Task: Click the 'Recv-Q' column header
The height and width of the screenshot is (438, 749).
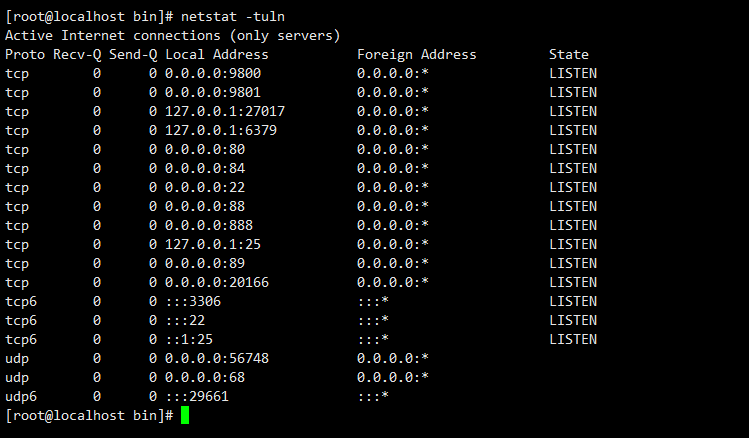Action: 77,55
